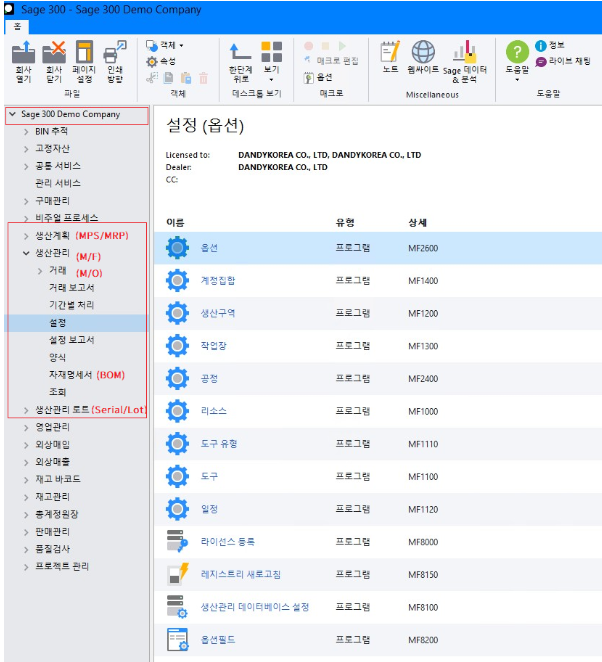Click the 회사 열기 (open company) icon

tap(23, 53)
